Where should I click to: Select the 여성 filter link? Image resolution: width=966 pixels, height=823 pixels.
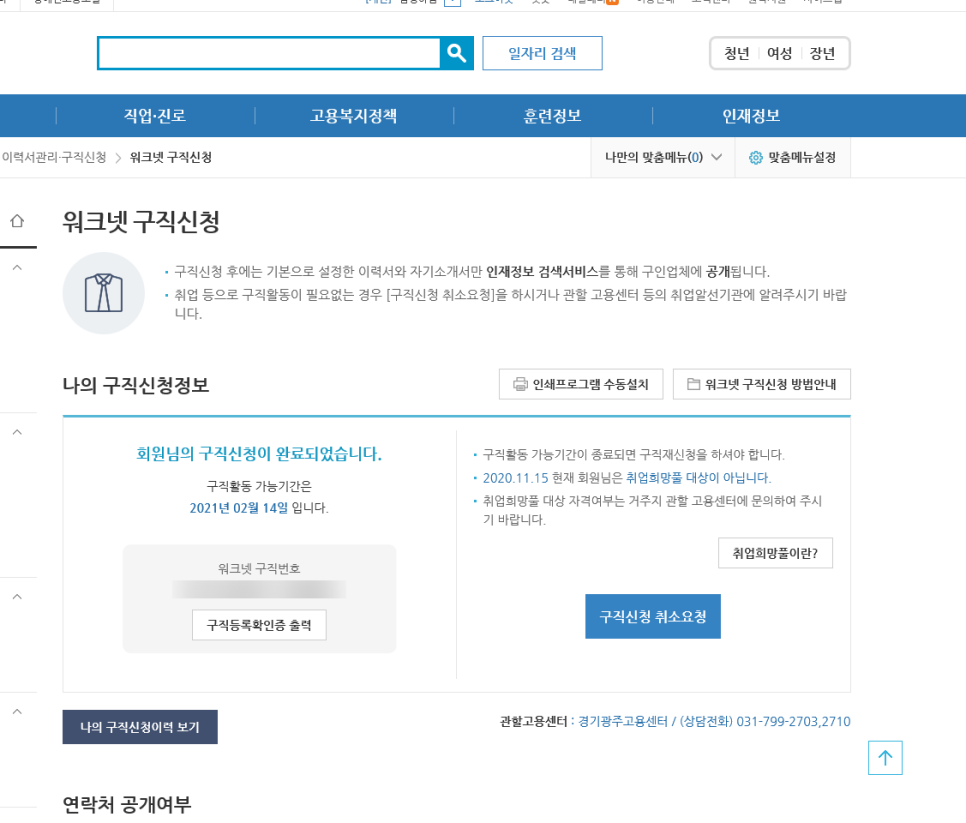pyautogui.click(x=779, y=54)
